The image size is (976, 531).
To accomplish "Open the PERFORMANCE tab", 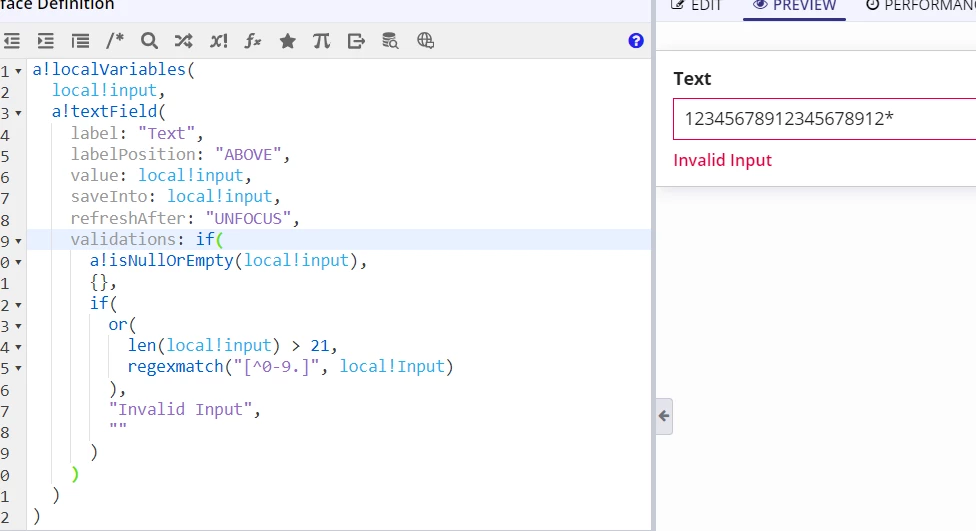I will tap(921, 6).
